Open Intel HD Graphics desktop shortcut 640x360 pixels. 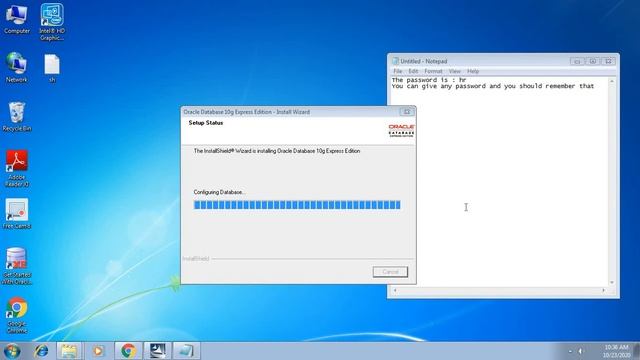(x=52, y=22)
